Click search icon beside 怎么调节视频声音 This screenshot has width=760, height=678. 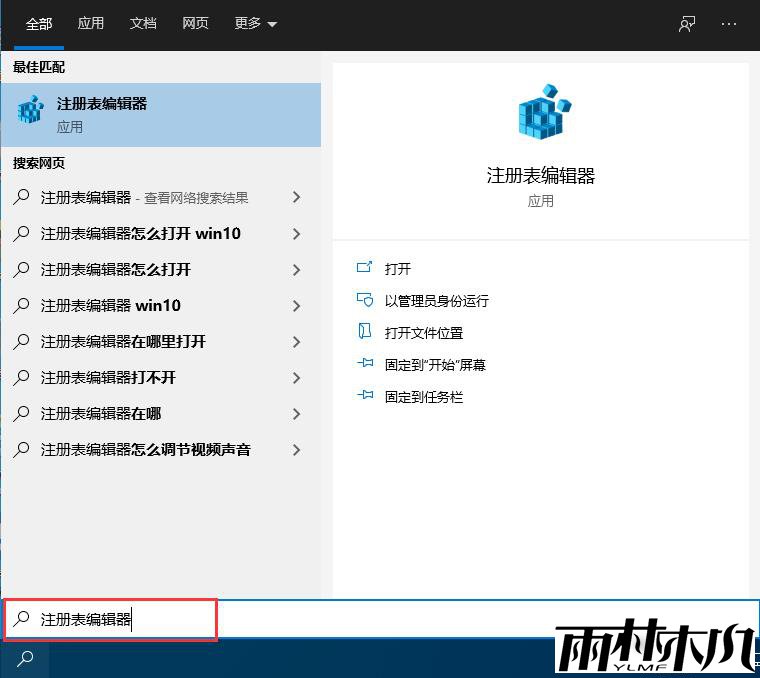[x=21, y=450]
